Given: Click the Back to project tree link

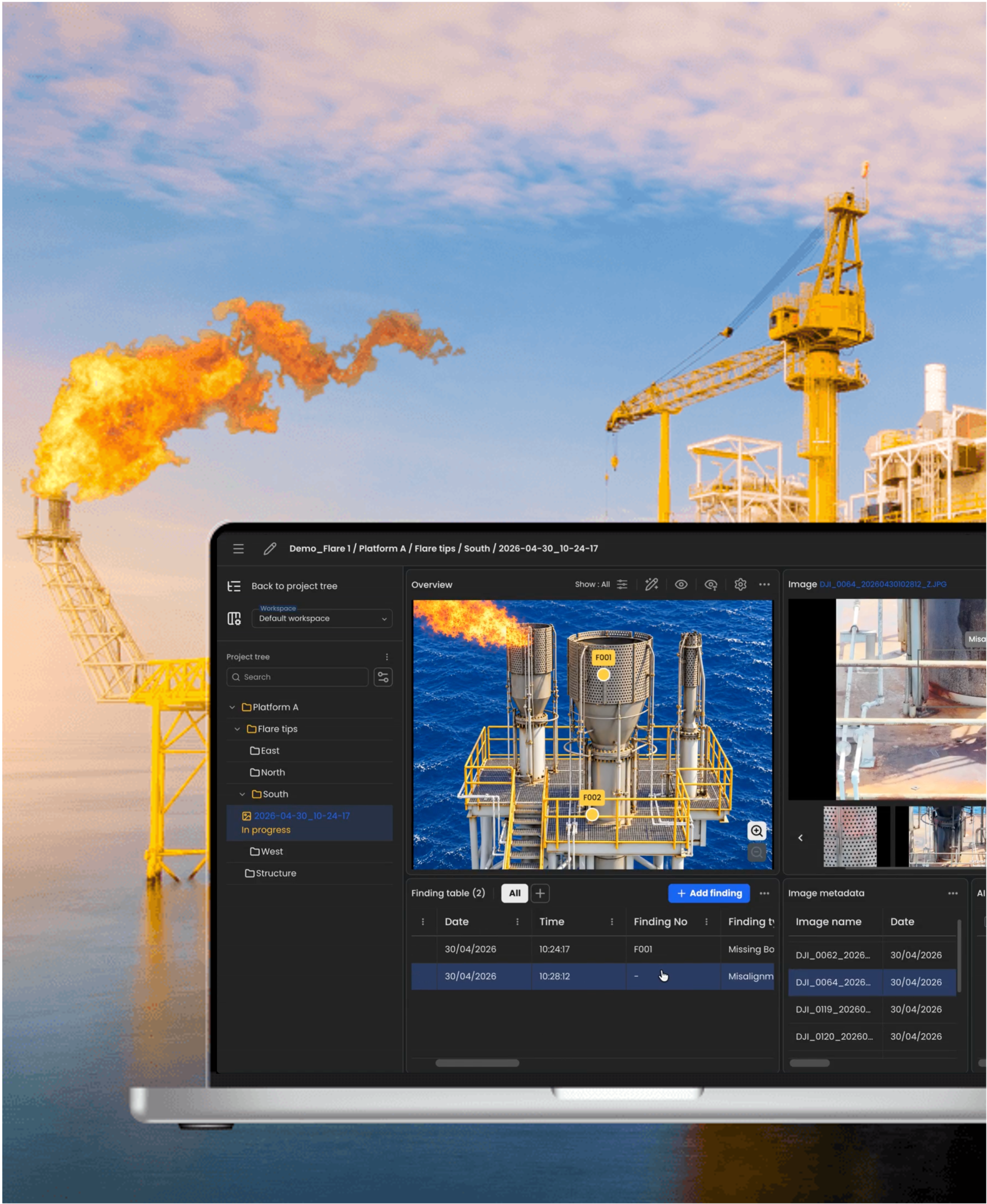Looking at the screenshot, I should (295, 586).
